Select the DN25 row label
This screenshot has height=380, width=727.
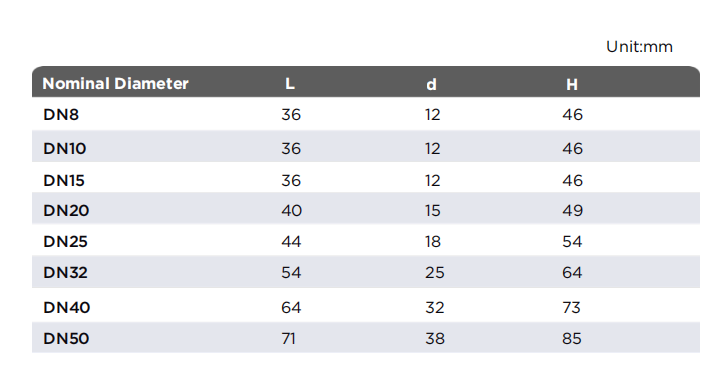click(65, 241)
